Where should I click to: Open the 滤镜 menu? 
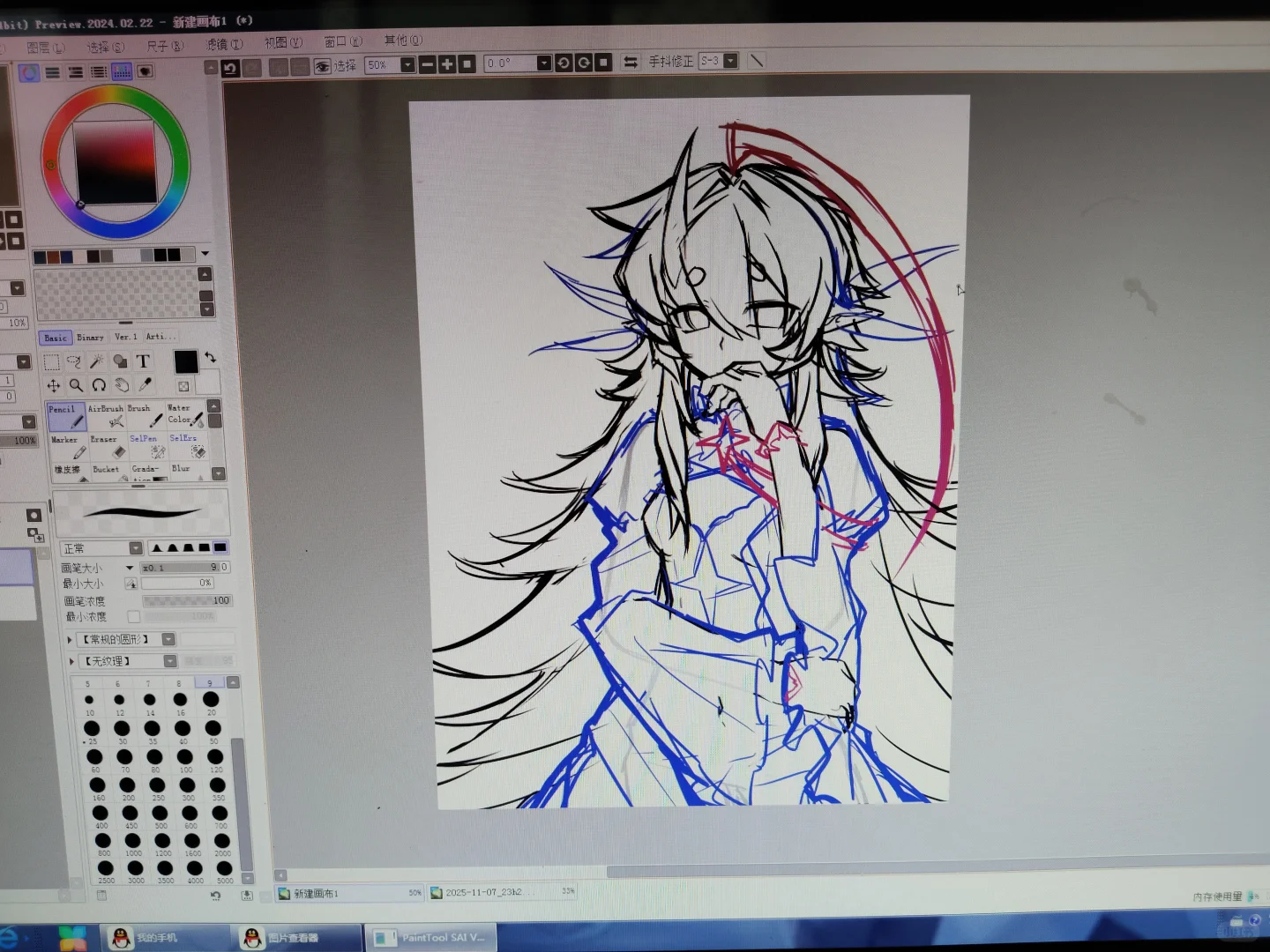(x=224, y=44)
